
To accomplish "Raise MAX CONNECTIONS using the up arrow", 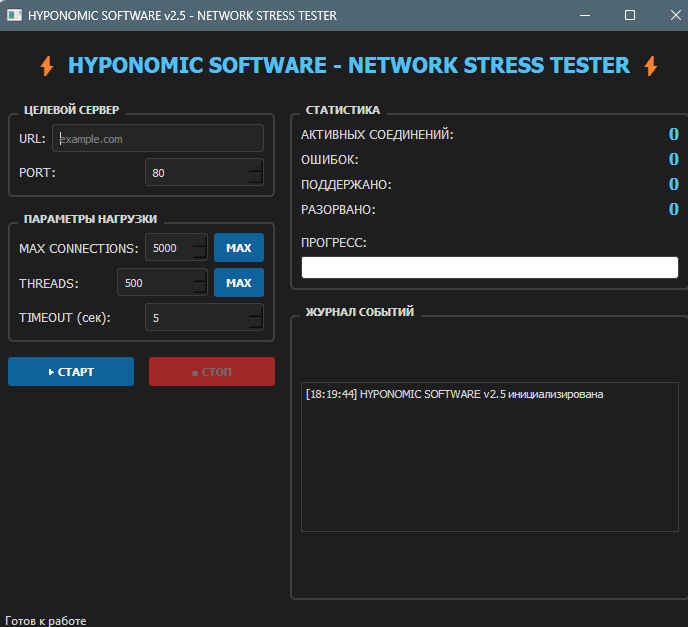I will [x=200, y=241].
